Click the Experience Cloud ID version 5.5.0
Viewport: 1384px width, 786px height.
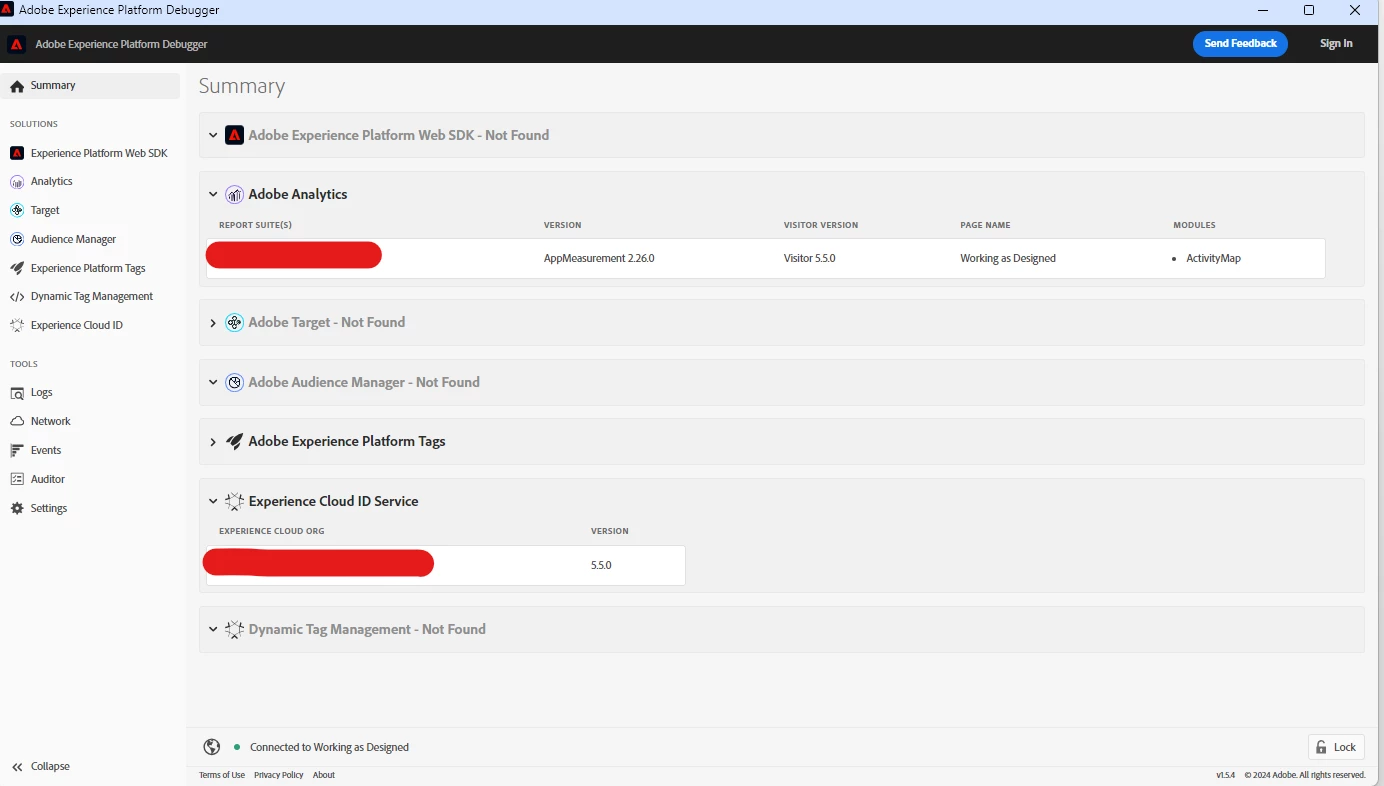click(601, 565)
